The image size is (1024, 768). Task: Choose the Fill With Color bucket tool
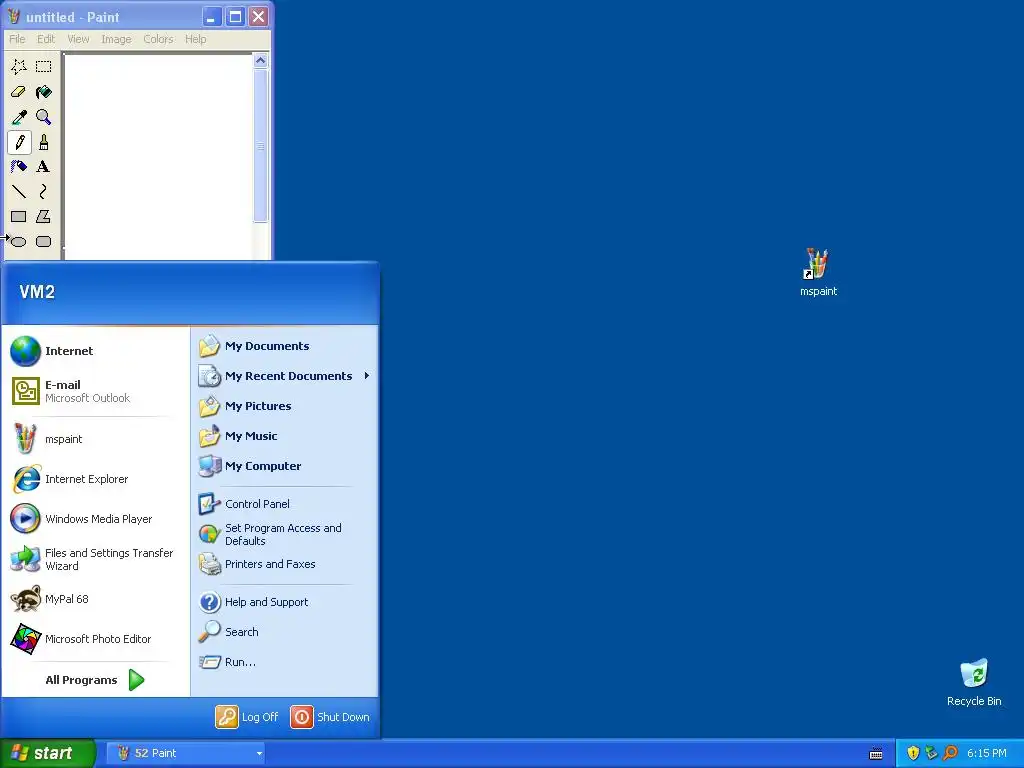pos(44,92)
